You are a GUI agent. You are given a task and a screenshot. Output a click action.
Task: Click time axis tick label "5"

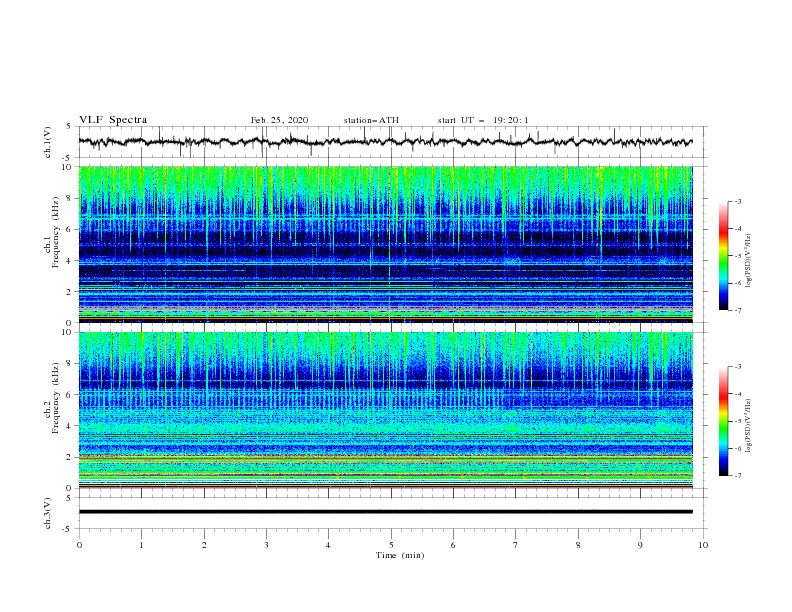tap(391, 545)
